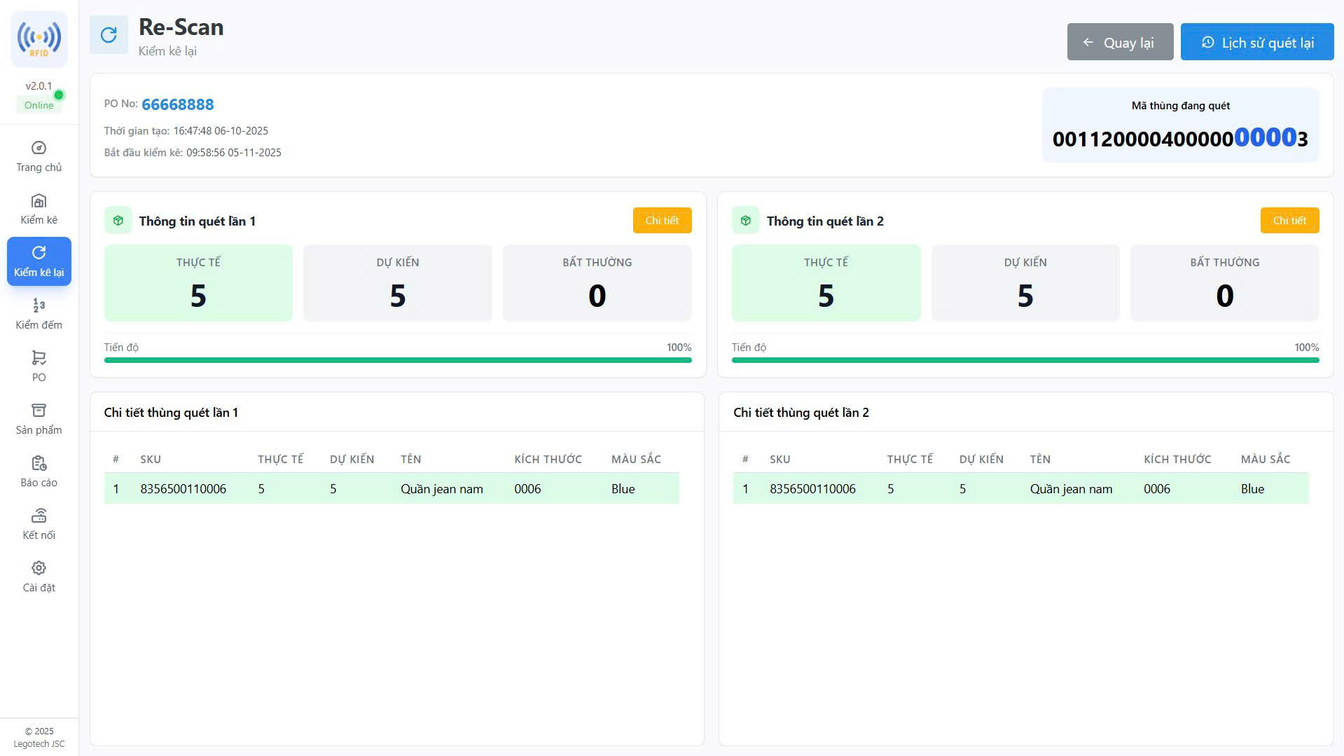Open Kiểm đếm counting page
This screenshot has width=1344, height=756.
pos(39,314)
